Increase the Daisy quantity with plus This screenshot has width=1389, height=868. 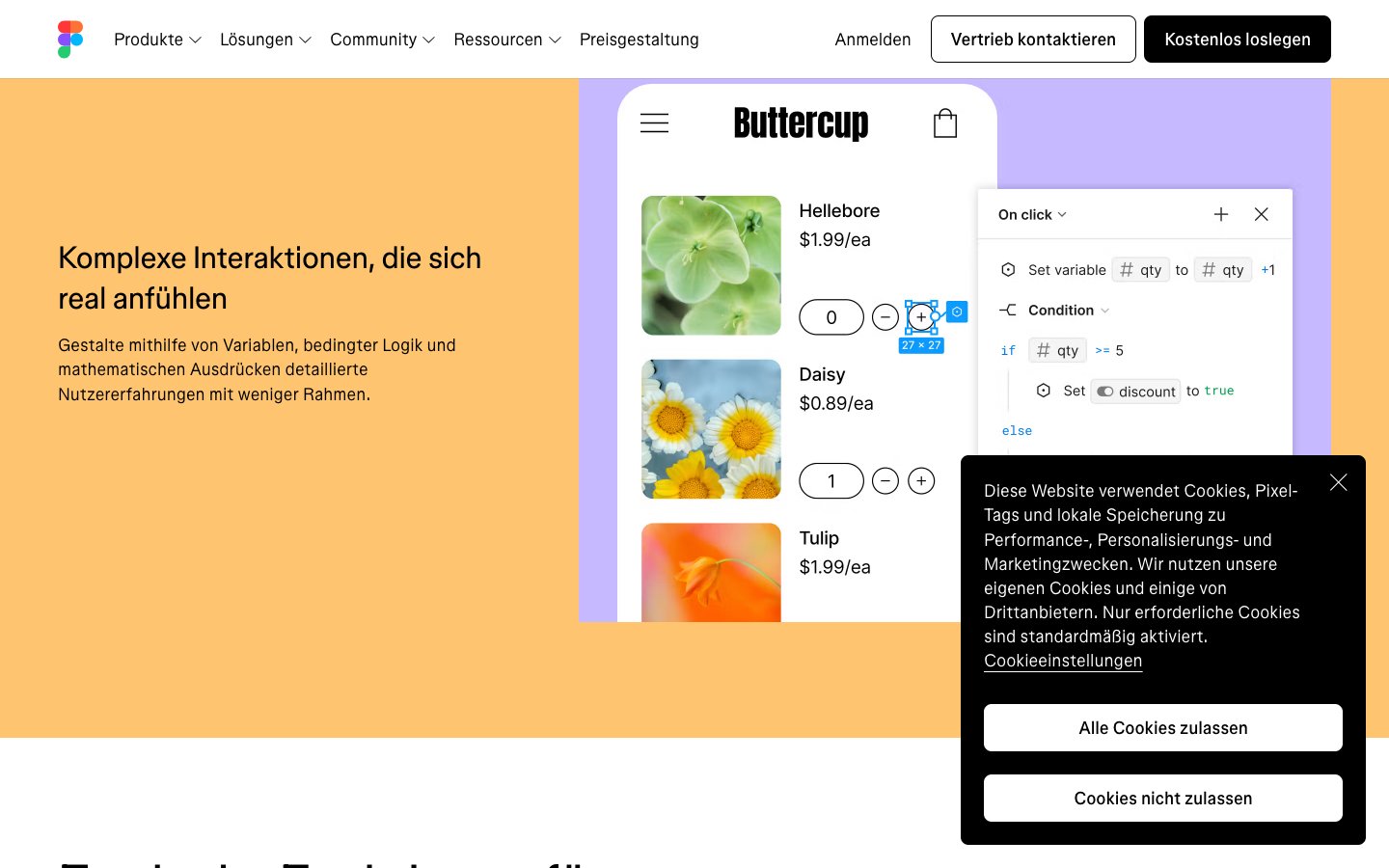(921, 480)
